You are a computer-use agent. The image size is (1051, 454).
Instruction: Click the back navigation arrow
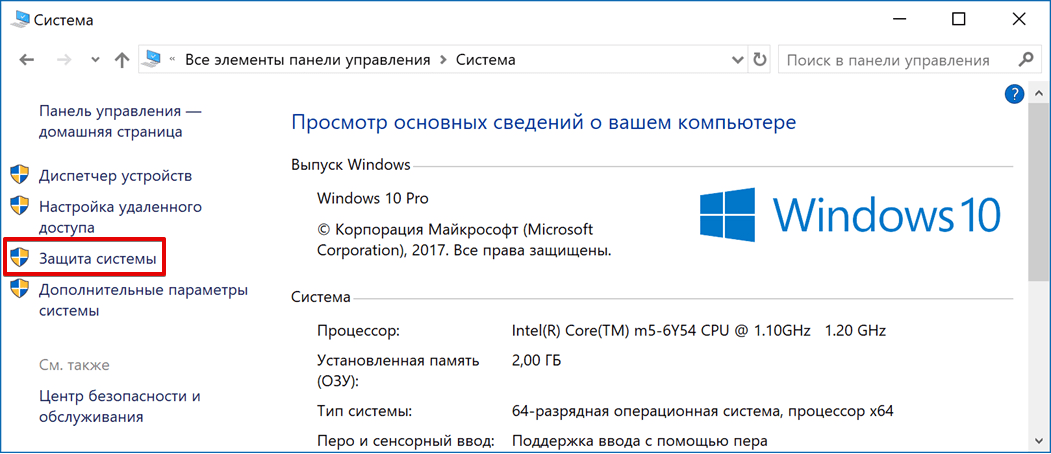tap(27, 60)
